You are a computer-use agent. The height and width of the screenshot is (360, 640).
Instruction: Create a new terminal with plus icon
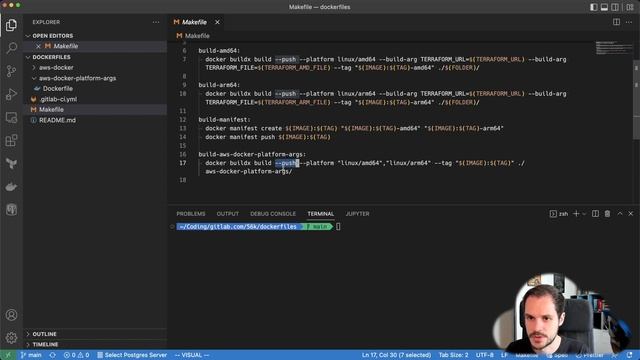tap(576, 213)
